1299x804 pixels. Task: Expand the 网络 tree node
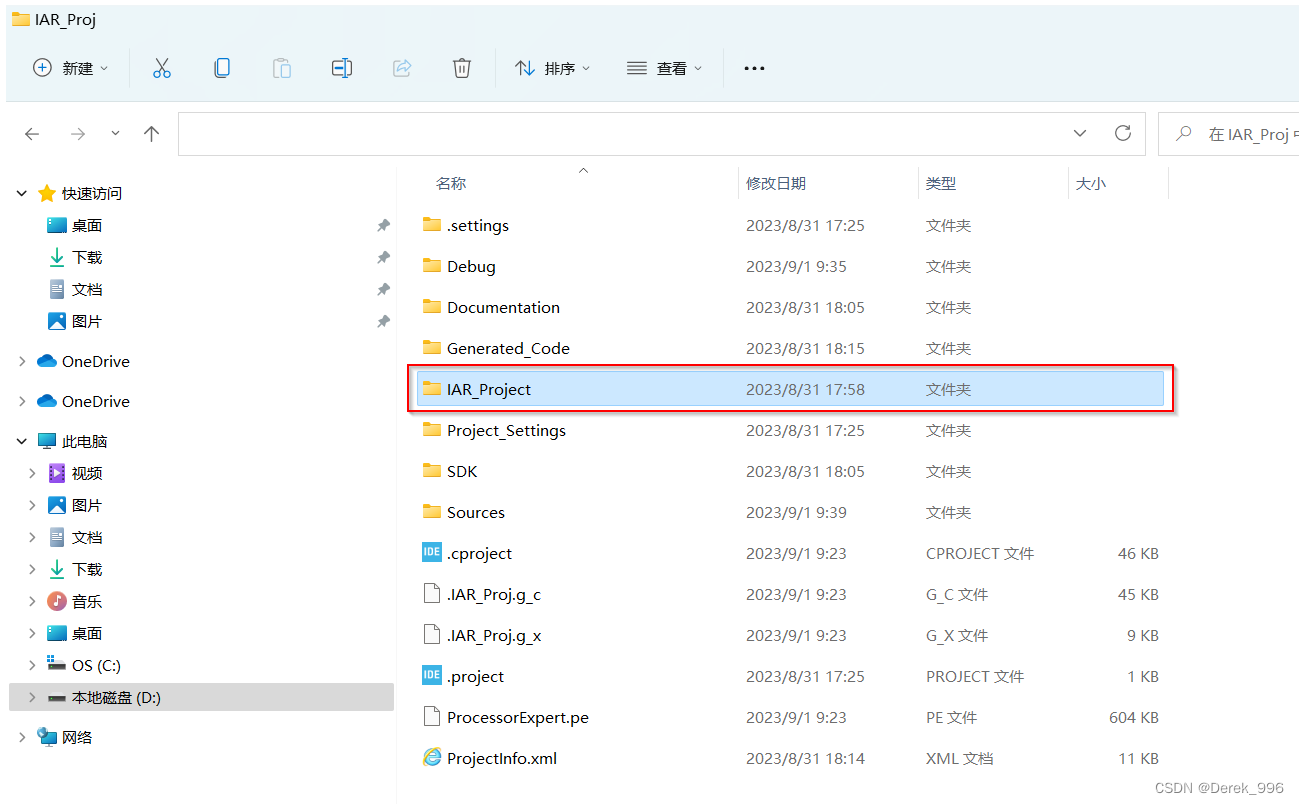(x=22, y=737)
